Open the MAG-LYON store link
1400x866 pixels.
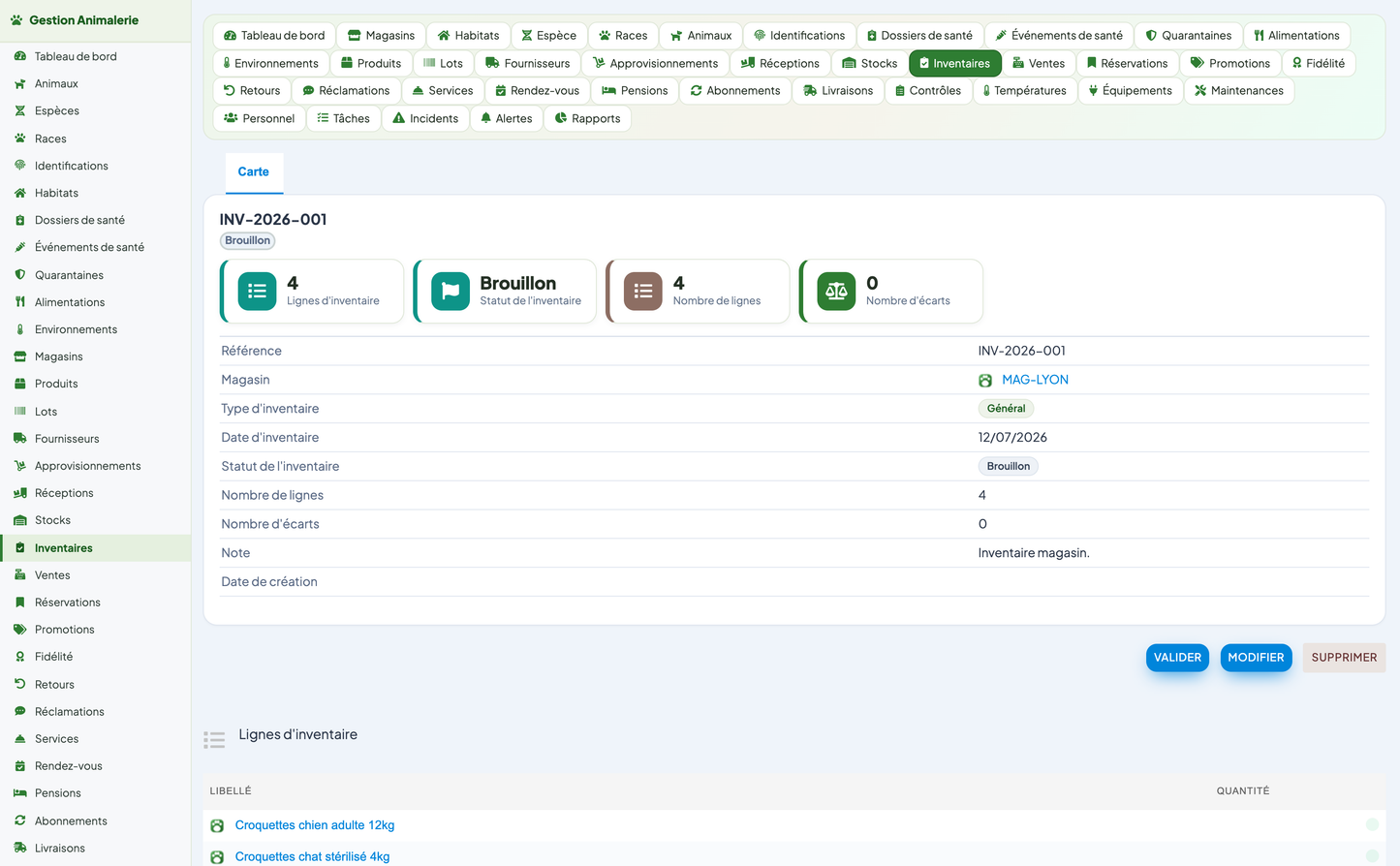pos(1035,380)
